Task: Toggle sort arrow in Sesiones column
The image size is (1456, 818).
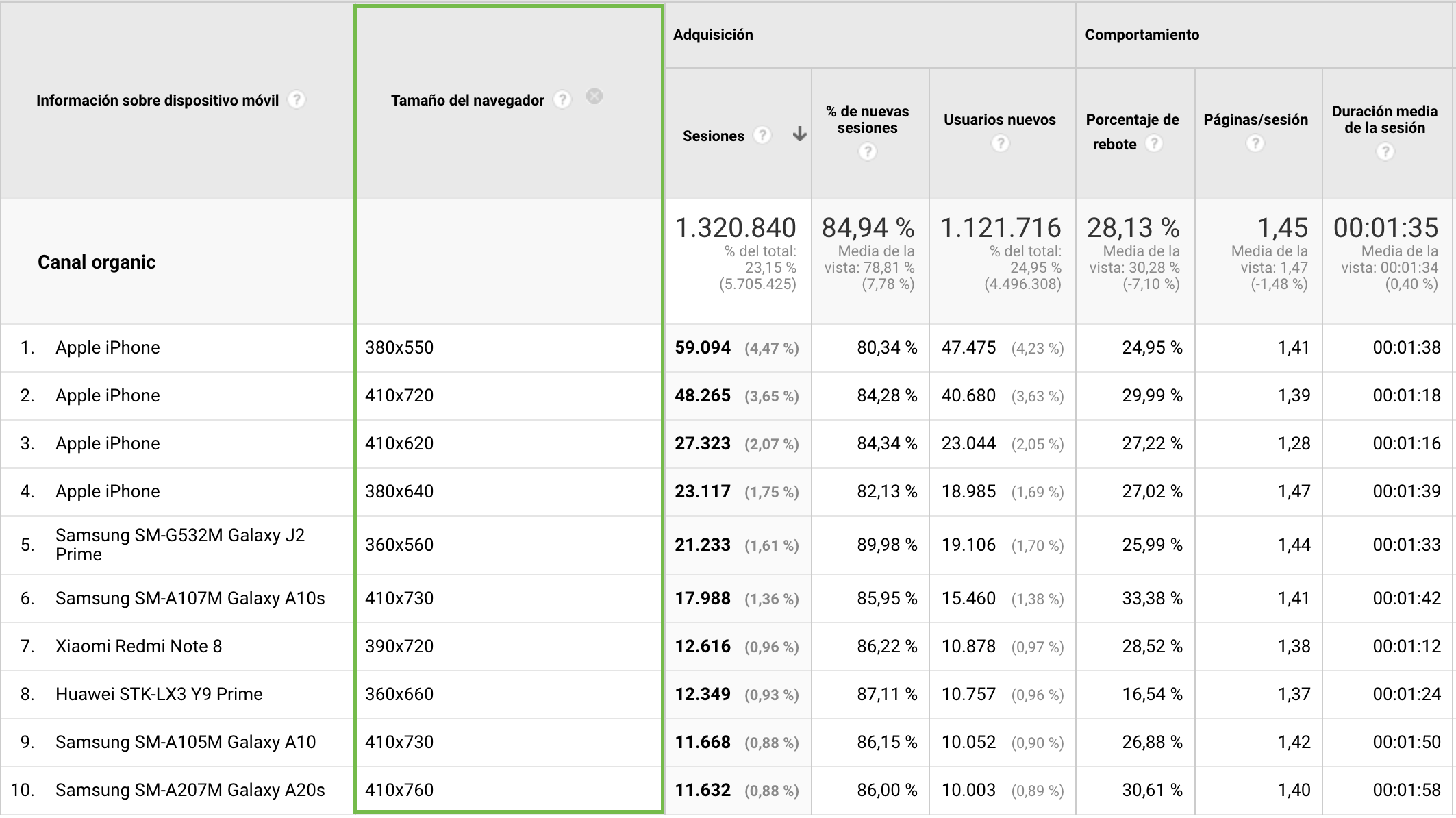Action: tap(799, 134)
